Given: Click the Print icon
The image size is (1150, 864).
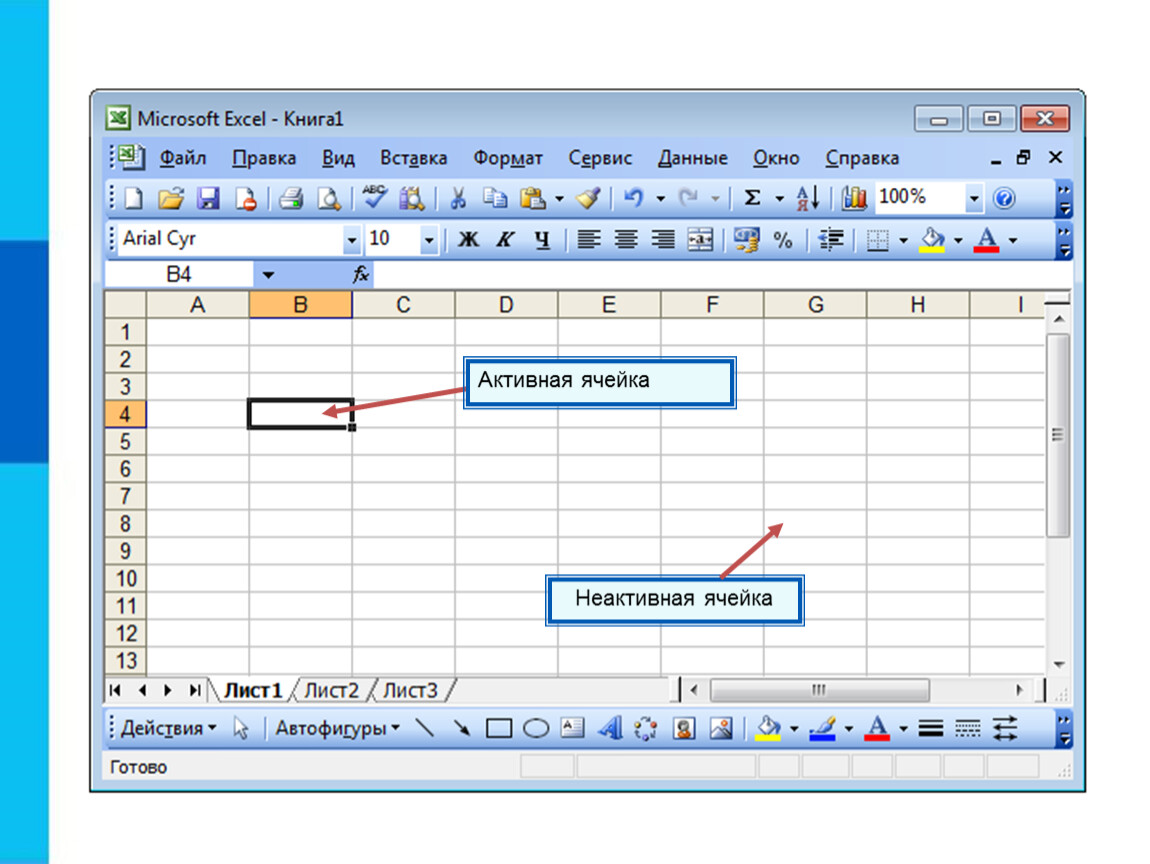Looking at the screenshot, I should coord(291,198).
